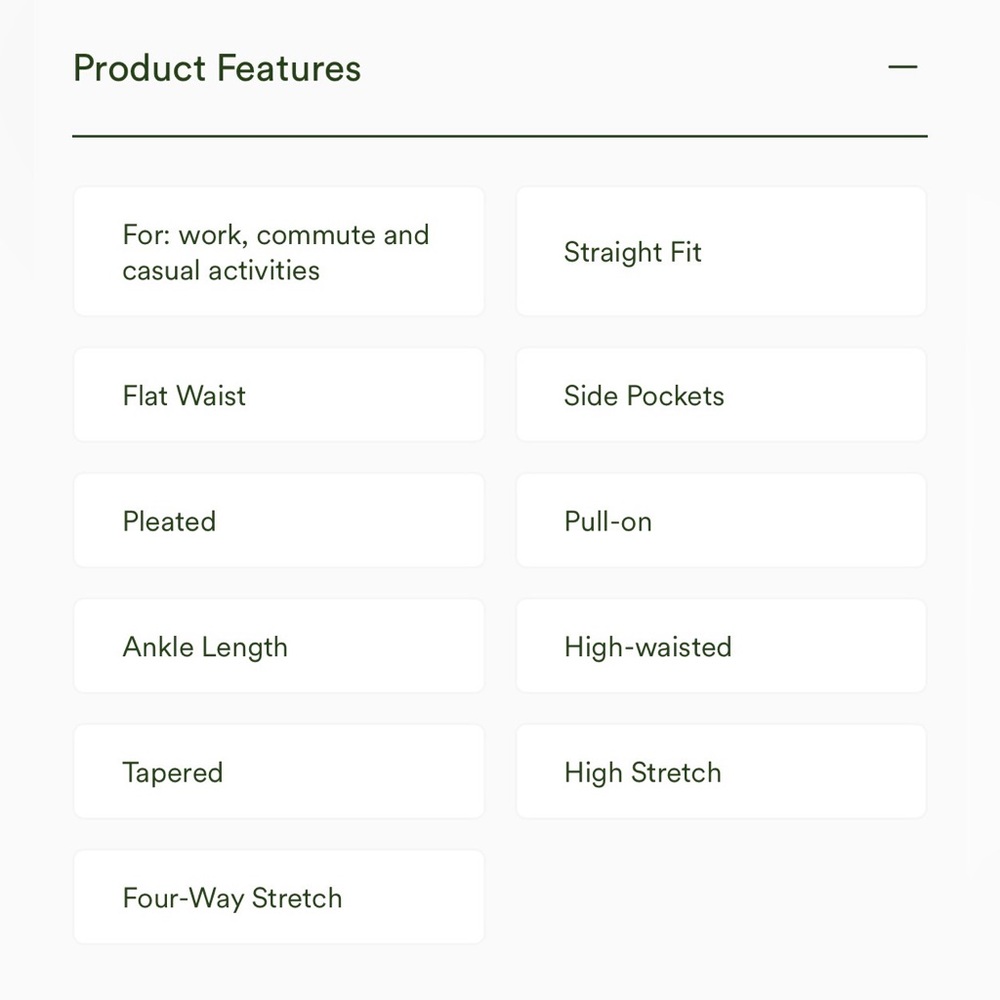Image resolution: width=1000 pixels, height=1000 pixels.
Task: Click the 'Ankle Length' text label
Action: tap(205, 647)
